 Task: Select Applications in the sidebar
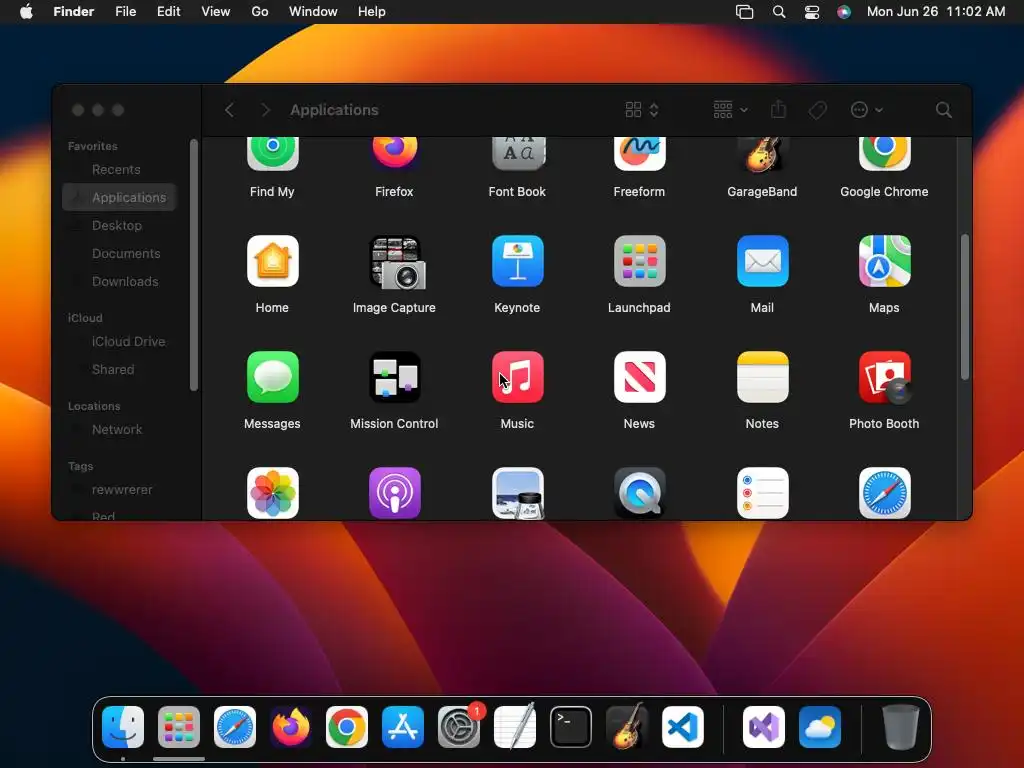pos(119,197)
